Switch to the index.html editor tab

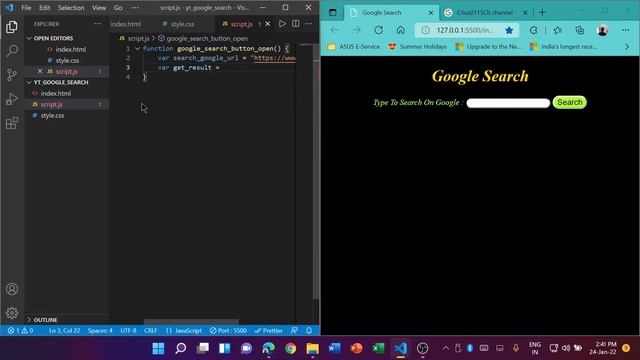pyautogui.click(x=125, y=24)
